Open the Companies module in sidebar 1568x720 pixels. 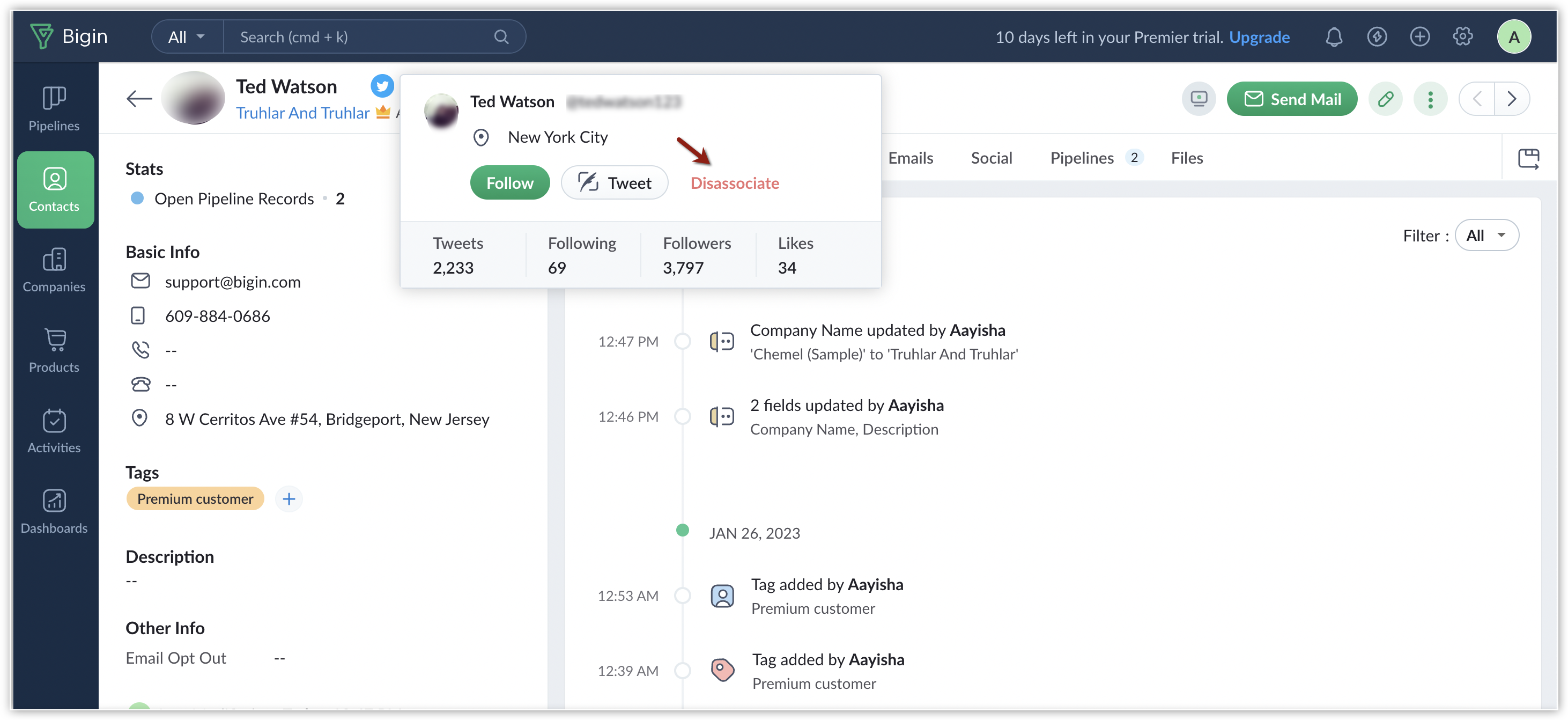click(54, 270)
